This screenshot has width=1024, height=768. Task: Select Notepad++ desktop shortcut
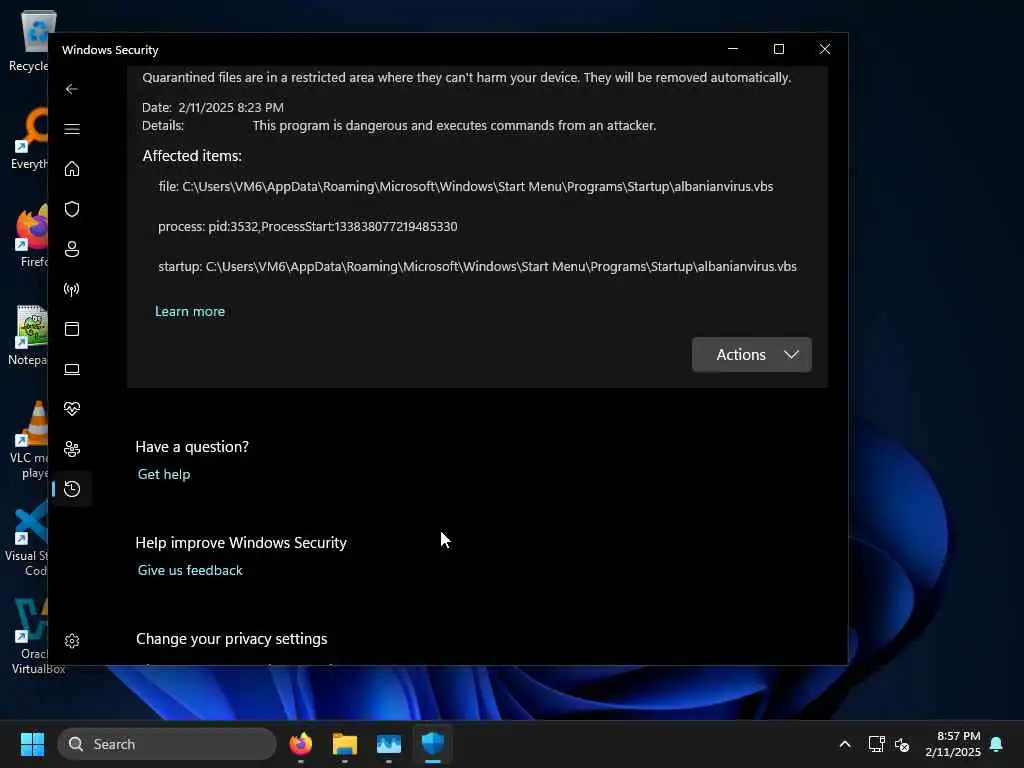[29, 335]
